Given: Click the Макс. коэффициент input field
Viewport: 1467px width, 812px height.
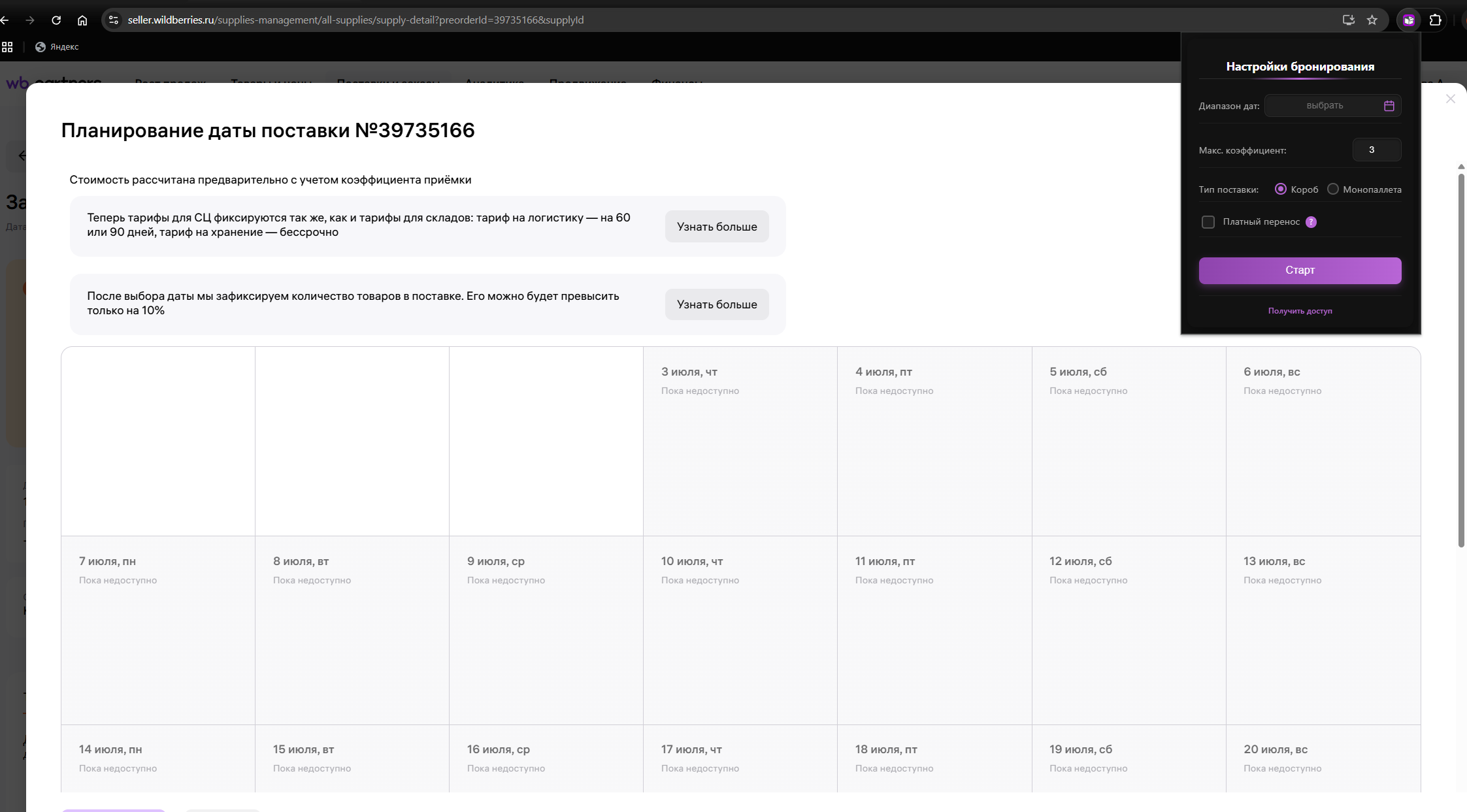Looking at the screenshot, I should (x=1376, y=150).
